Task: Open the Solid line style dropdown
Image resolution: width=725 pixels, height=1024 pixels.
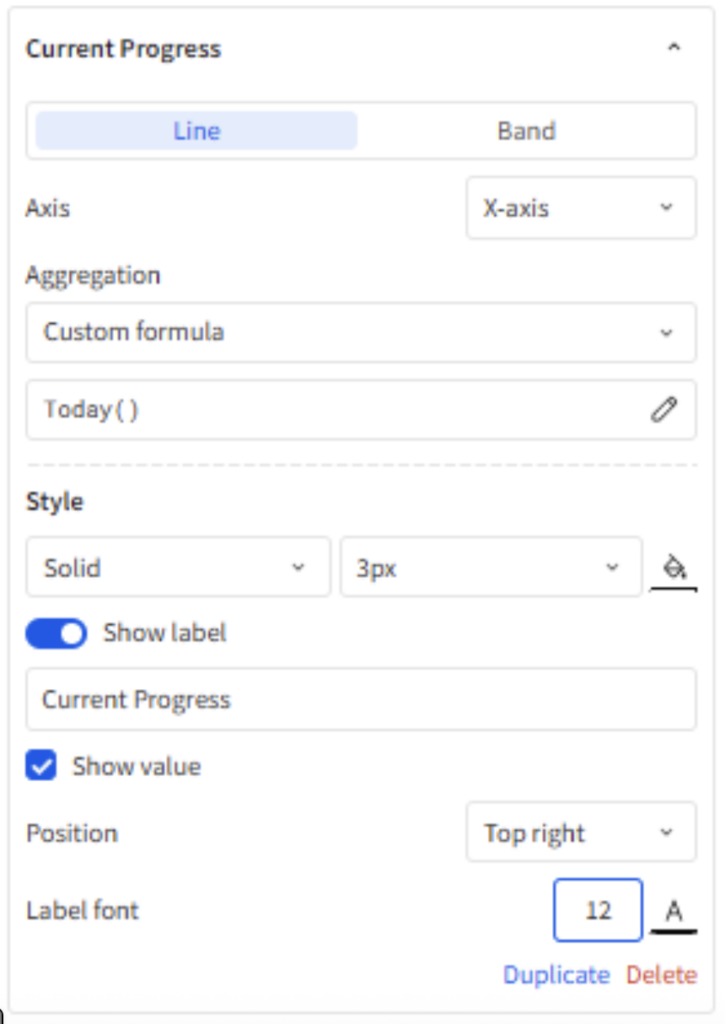Action: pyautogui.click(x=178, y=567)
